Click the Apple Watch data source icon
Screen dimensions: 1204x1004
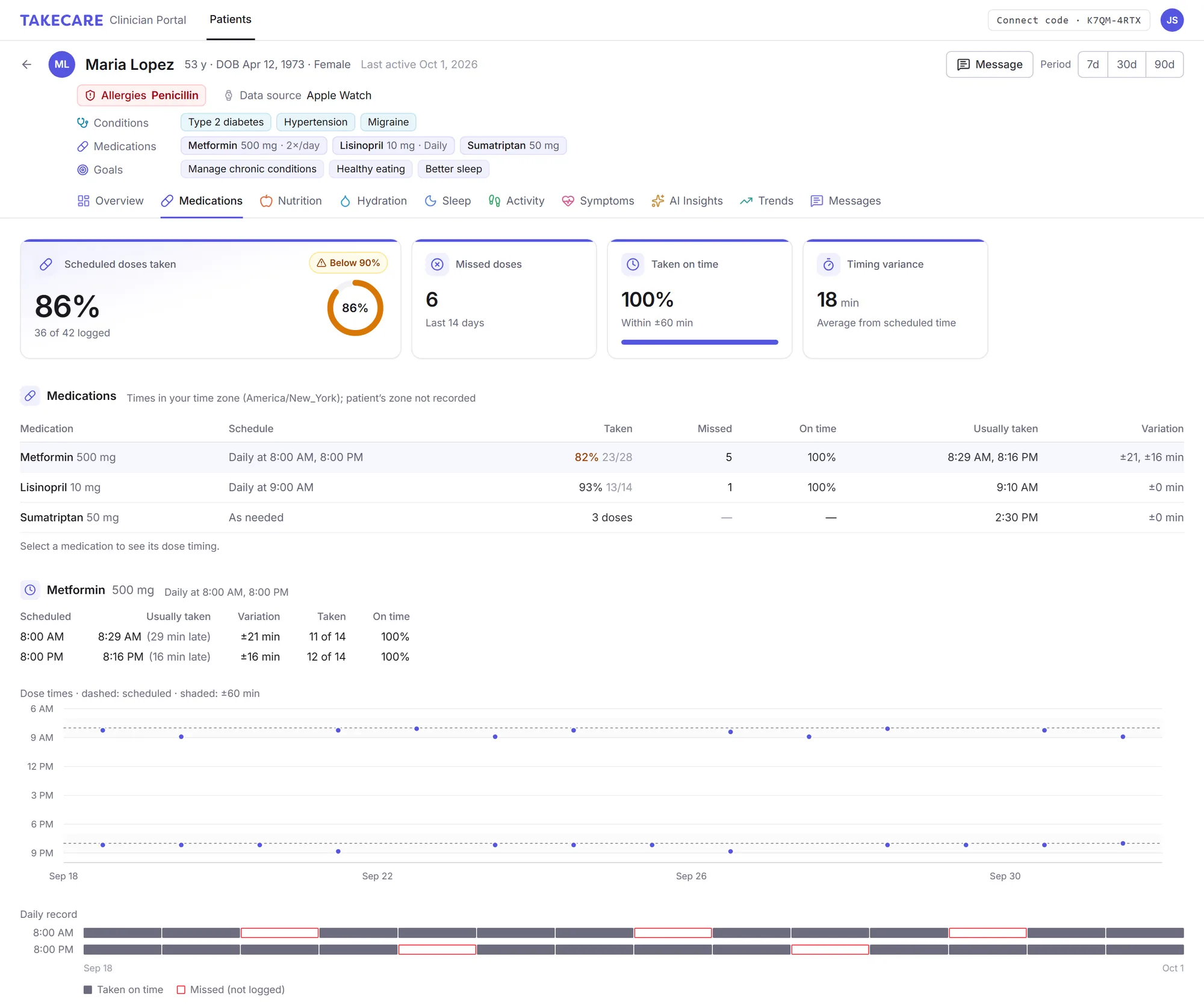[x=229, y=95]
